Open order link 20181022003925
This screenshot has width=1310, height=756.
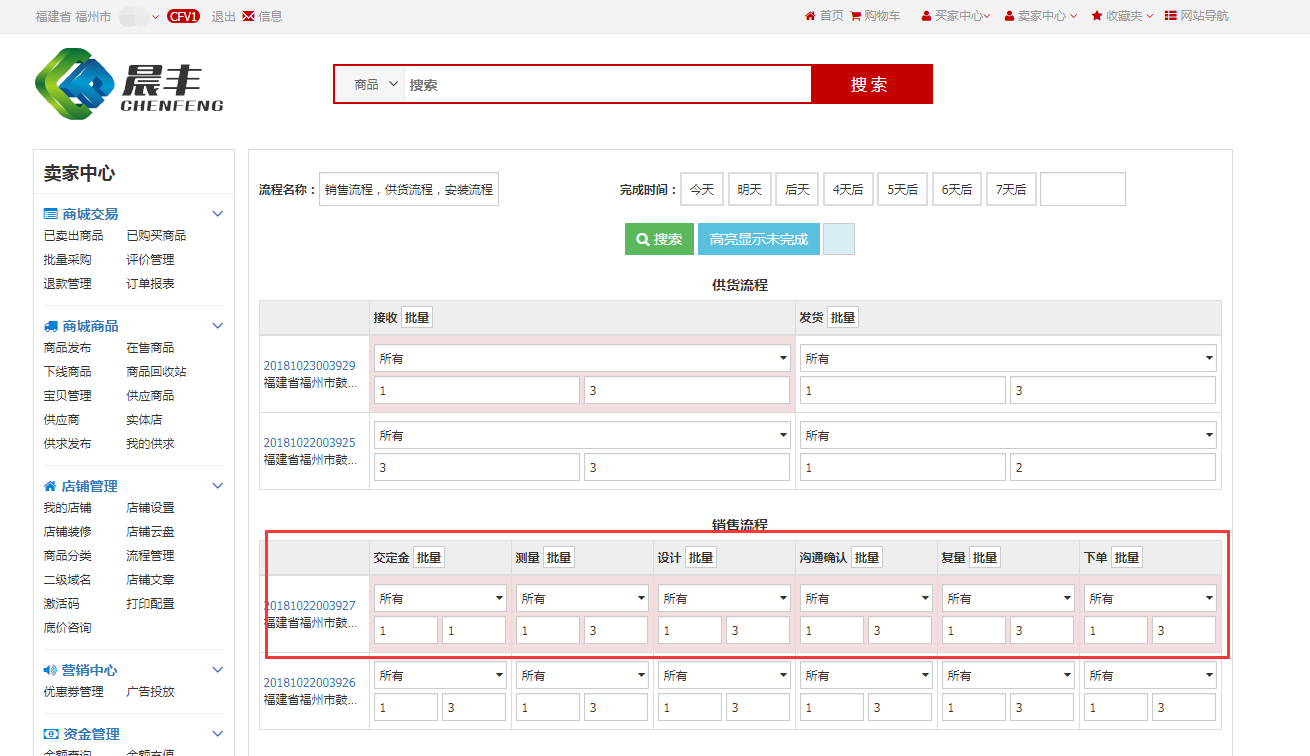tap(309, 442)
